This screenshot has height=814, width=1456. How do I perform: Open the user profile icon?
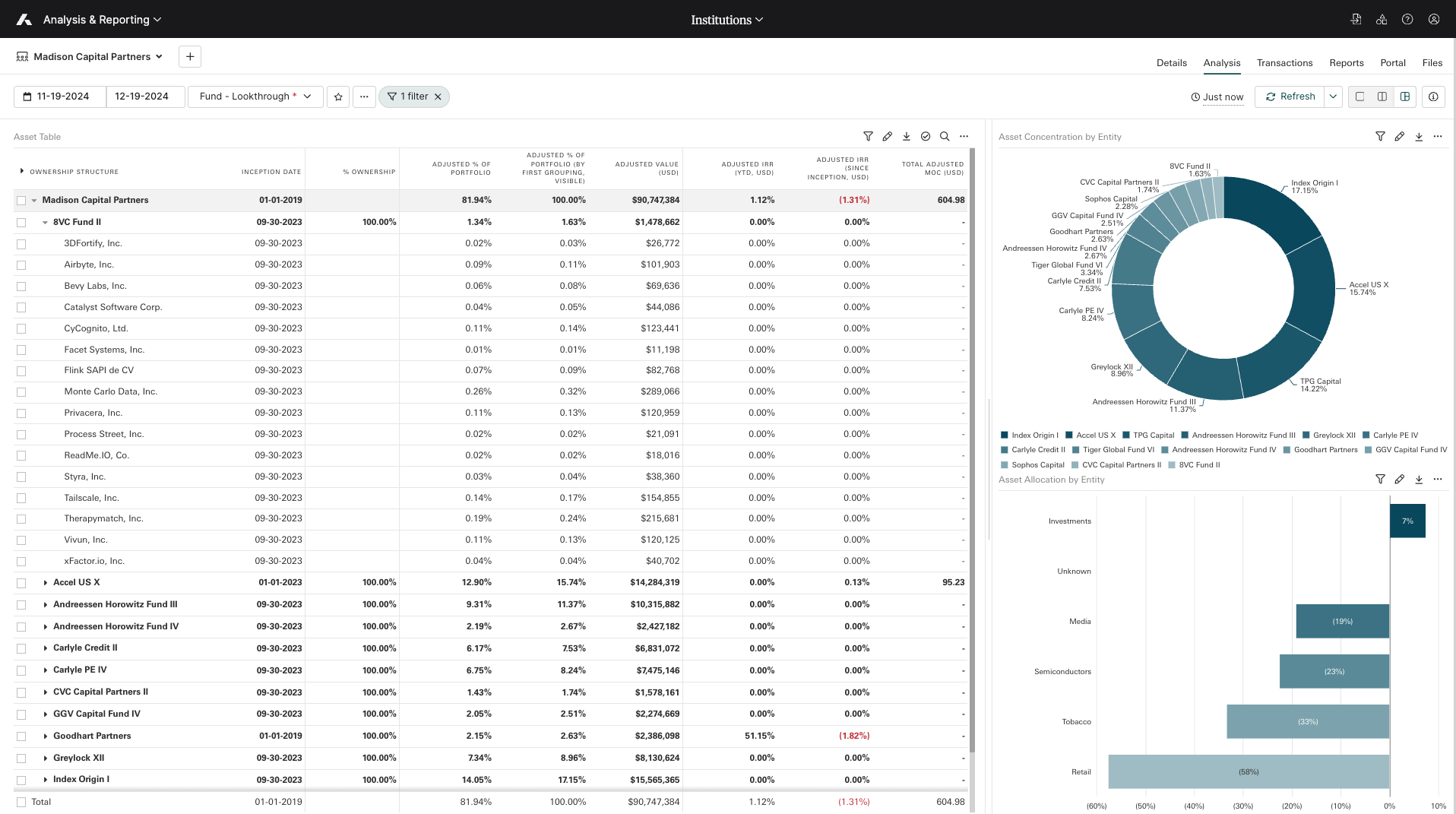click(x=1434, y=20)
